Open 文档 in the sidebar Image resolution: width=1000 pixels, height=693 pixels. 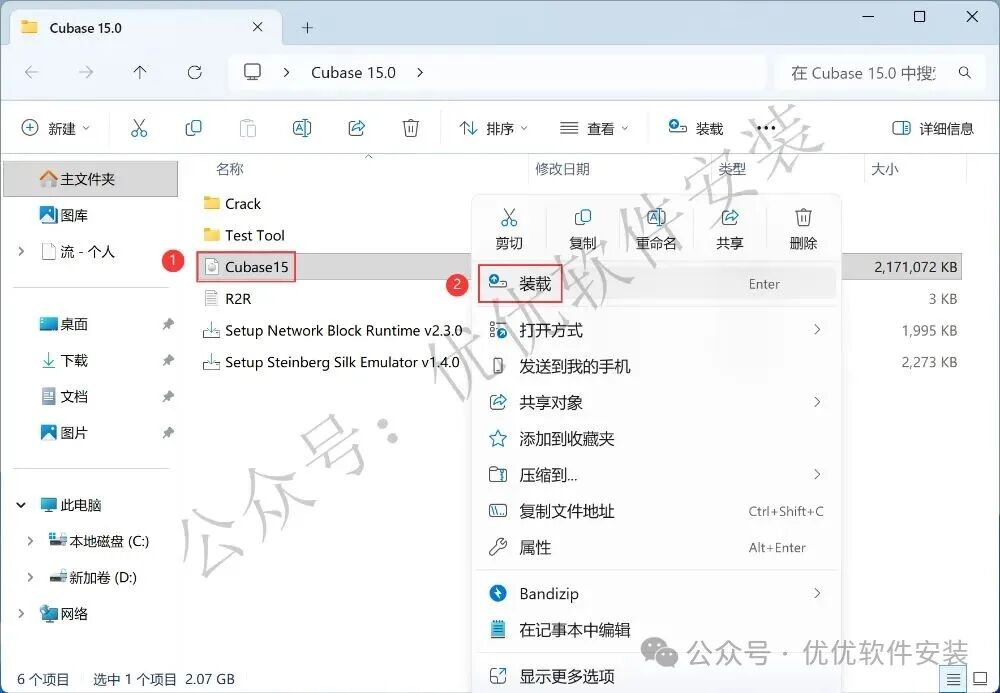point(64,397)
